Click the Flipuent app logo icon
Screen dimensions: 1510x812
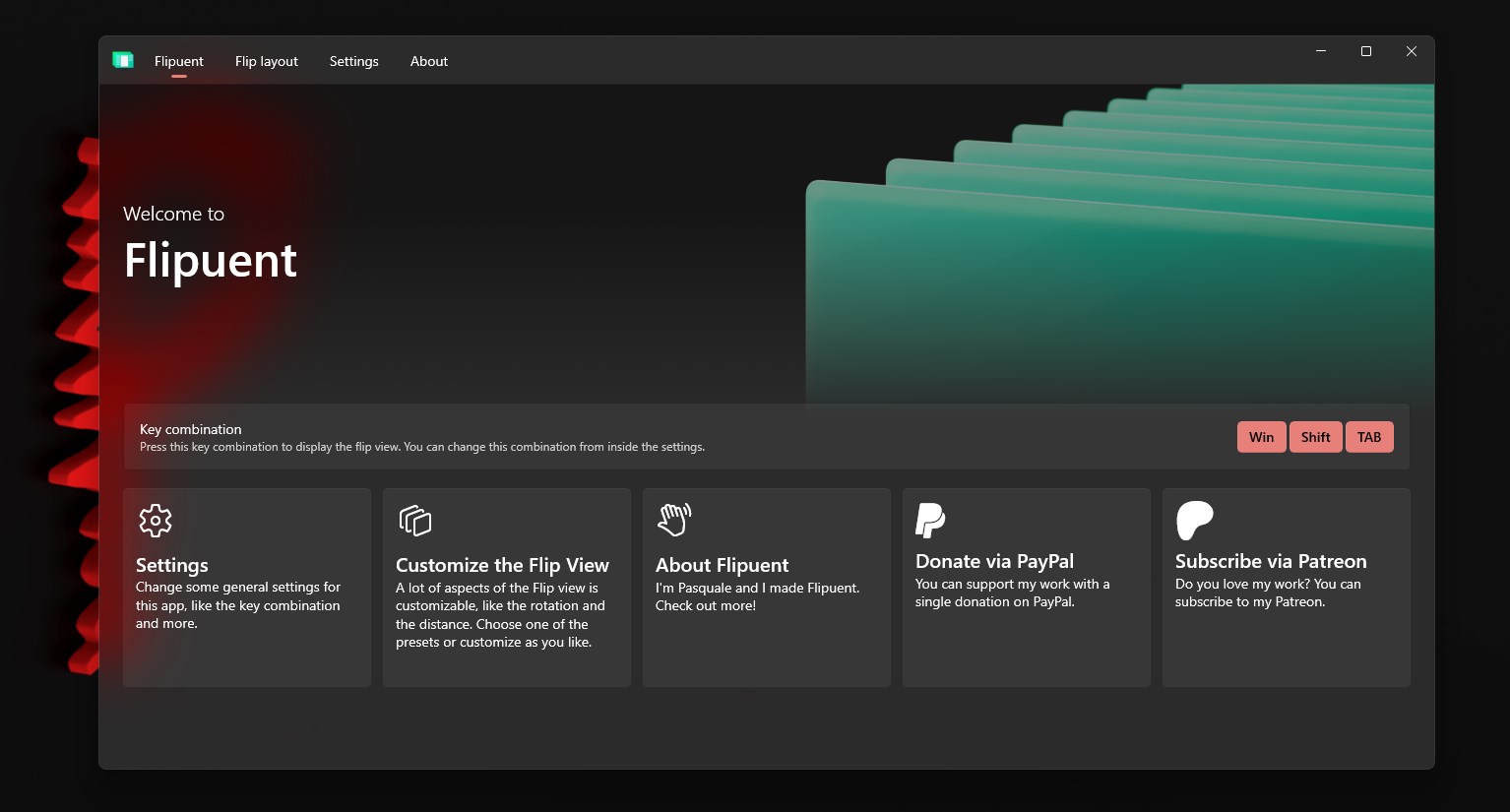point(123,60)
